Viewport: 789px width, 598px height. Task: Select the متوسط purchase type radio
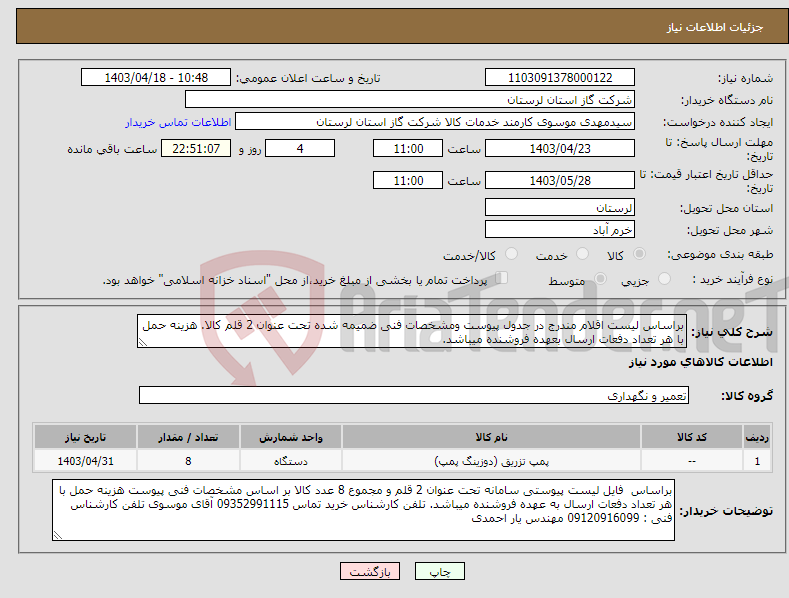point(600,278)
